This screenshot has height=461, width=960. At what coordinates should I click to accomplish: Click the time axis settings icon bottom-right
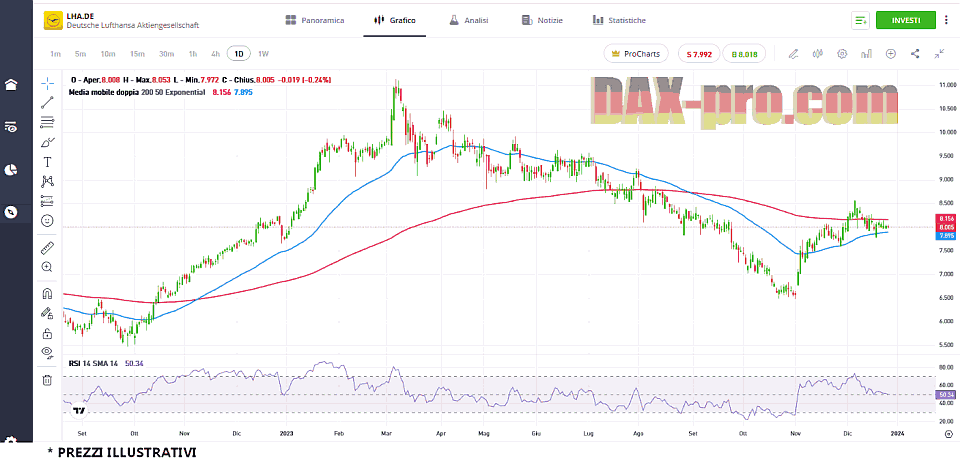click(946, 433)
